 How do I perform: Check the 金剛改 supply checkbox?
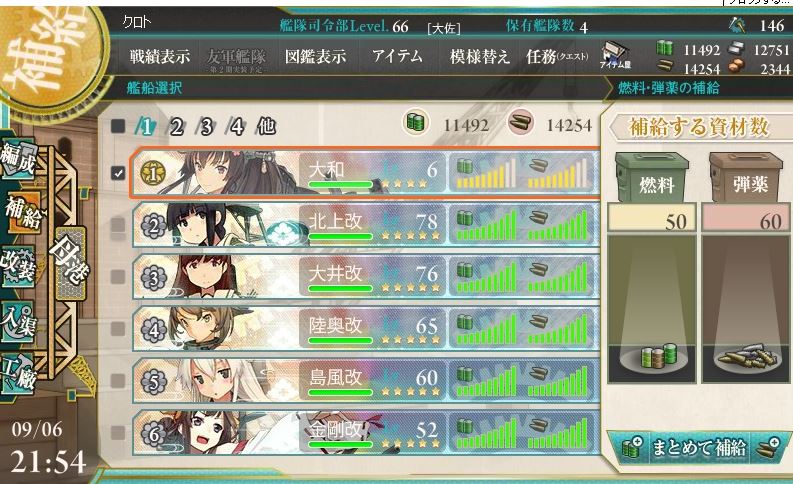click(118, 432)
